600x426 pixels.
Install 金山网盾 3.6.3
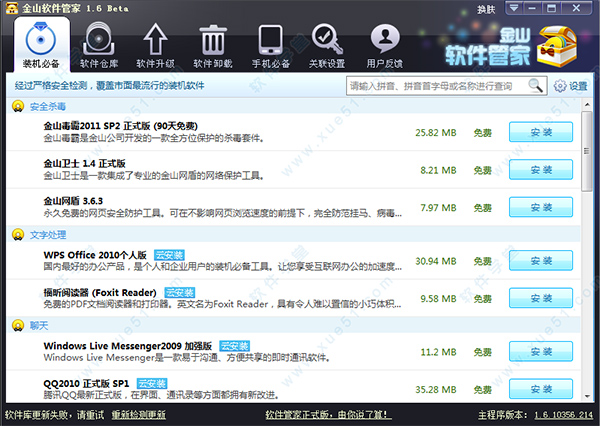pos(541,207)
